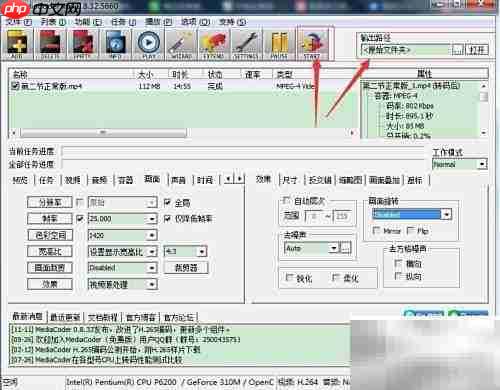Viewport: 500px width, 390px height.
Task: Click the file list horizontal scrollbar
Action: coord(183,133)
